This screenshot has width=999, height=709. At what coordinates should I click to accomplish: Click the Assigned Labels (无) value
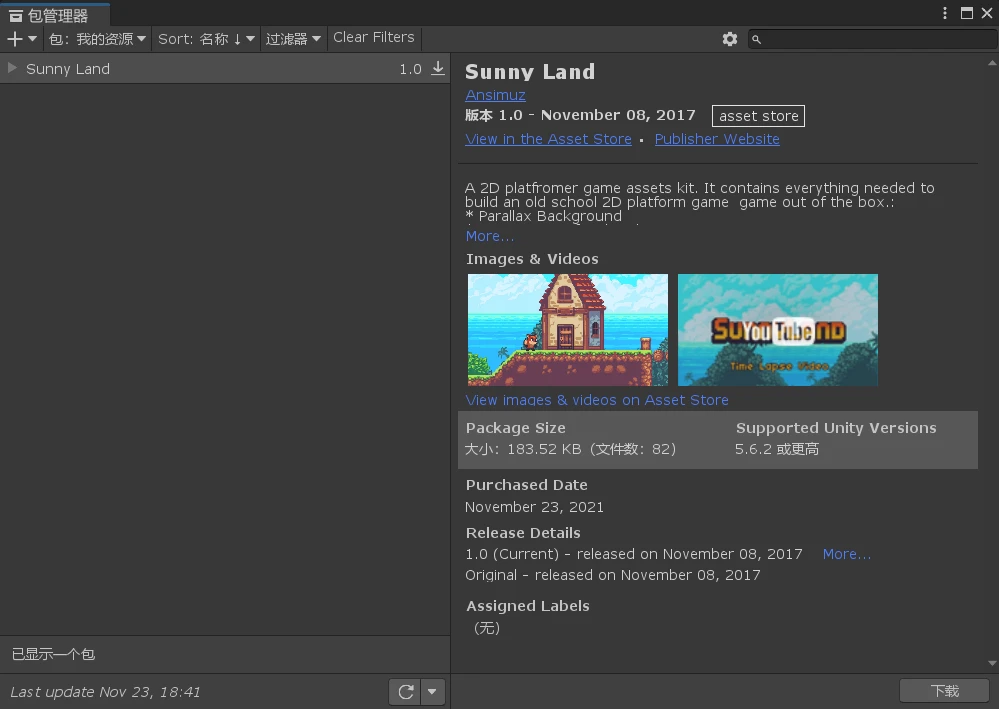pyautogui.click(x=487, y=628)
